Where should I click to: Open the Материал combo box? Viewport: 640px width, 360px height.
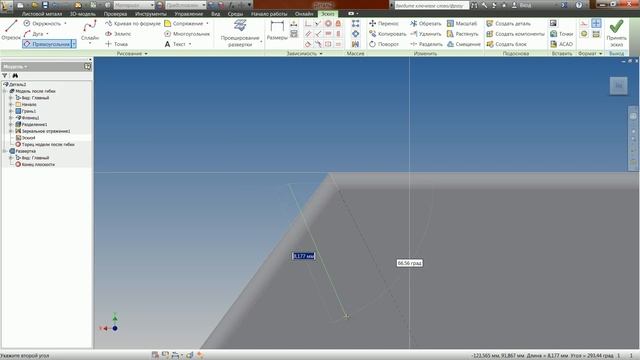134,5
